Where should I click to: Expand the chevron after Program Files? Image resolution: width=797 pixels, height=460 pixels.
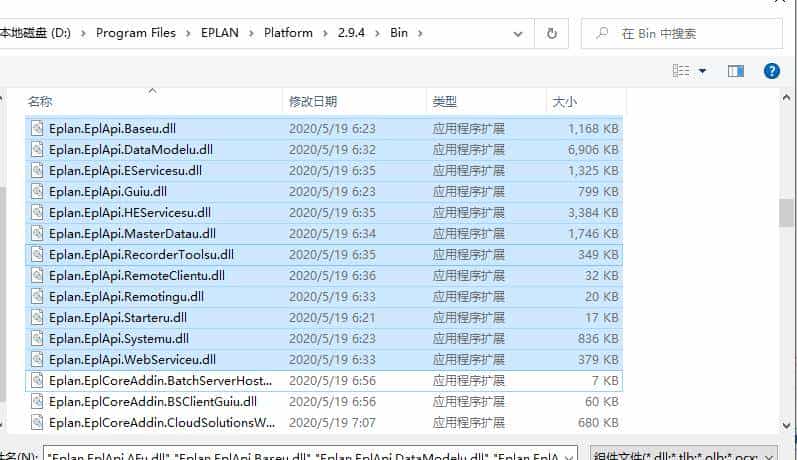[x=189, y=34]
